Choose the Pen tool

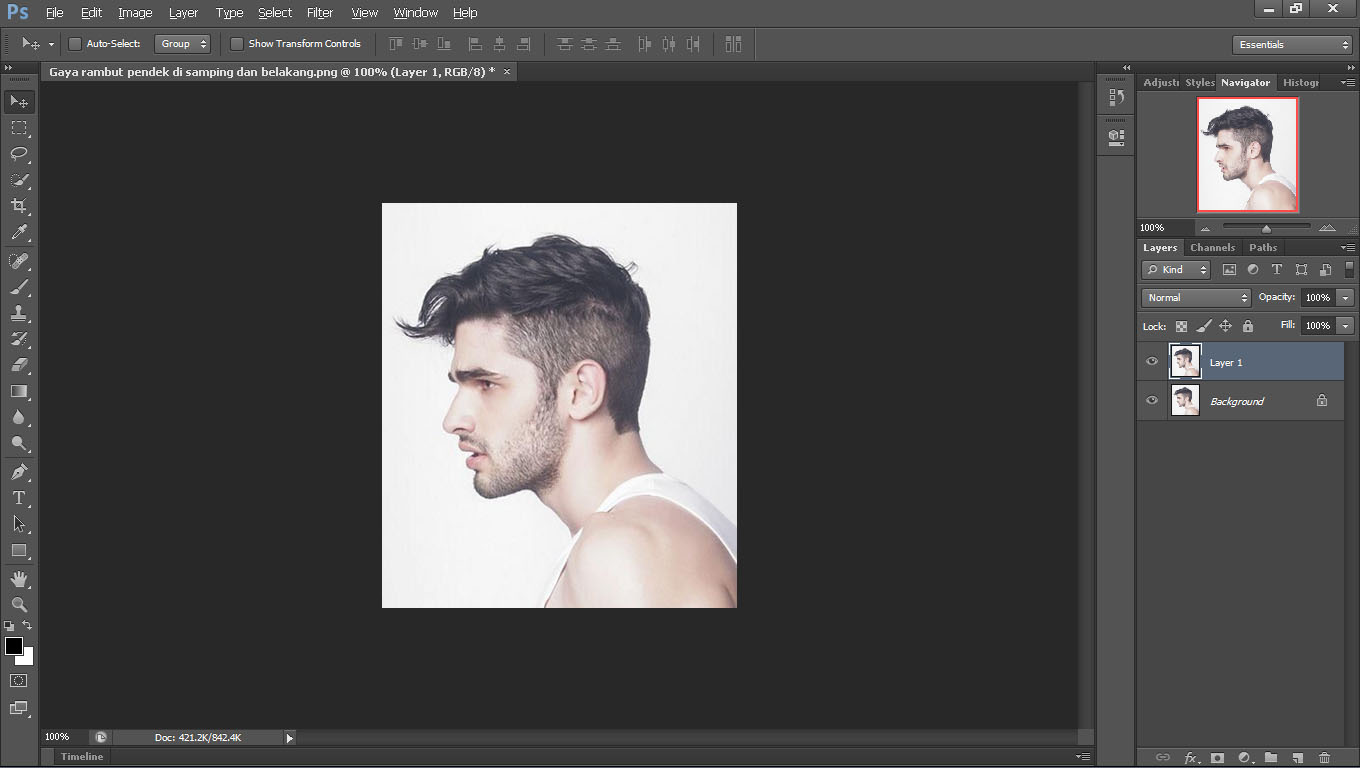[18, 472]
